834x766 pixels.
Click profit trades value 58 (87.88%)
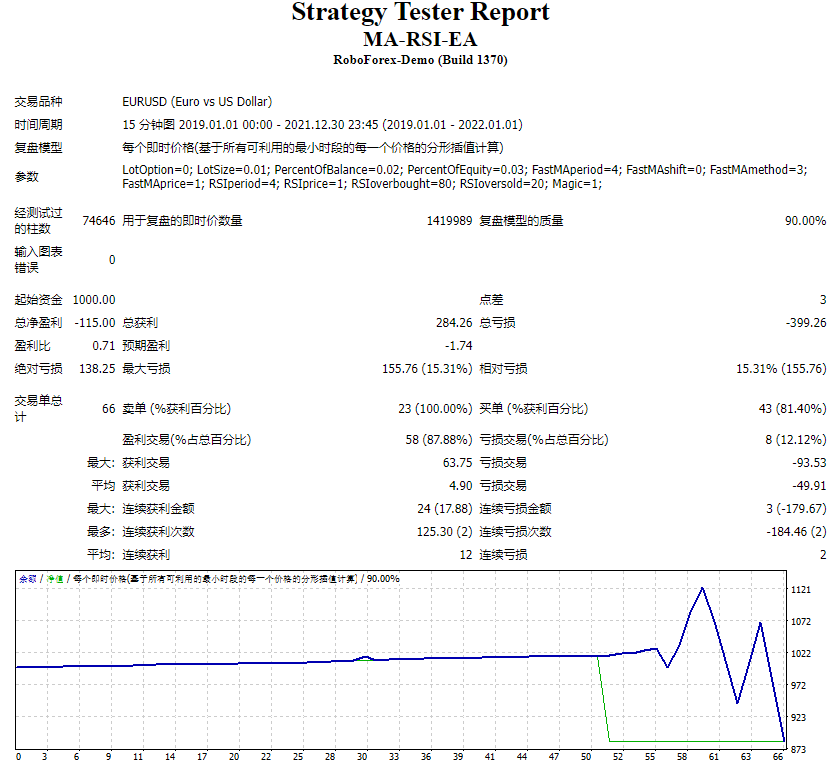(x=439, y=439)
